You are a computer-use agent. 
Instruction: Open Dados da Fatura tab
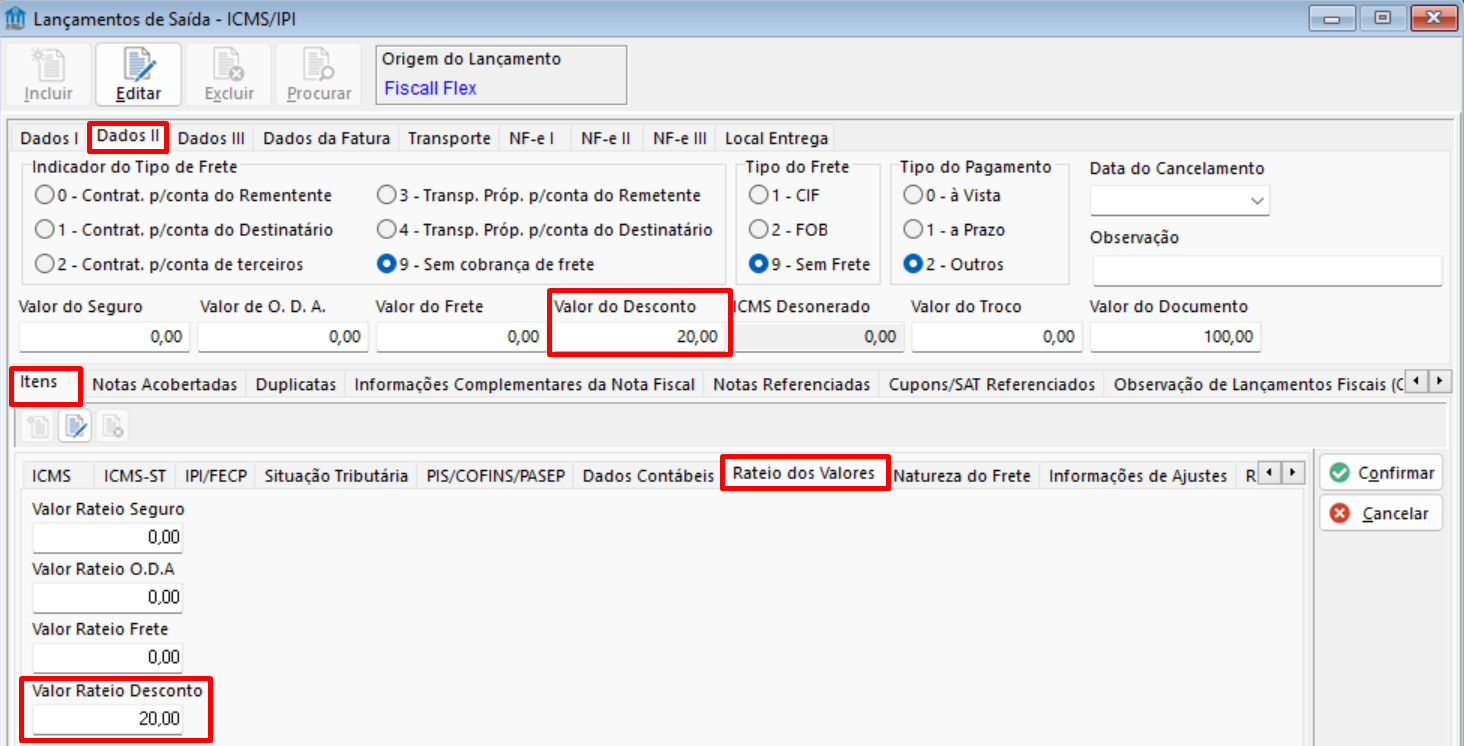326,138
